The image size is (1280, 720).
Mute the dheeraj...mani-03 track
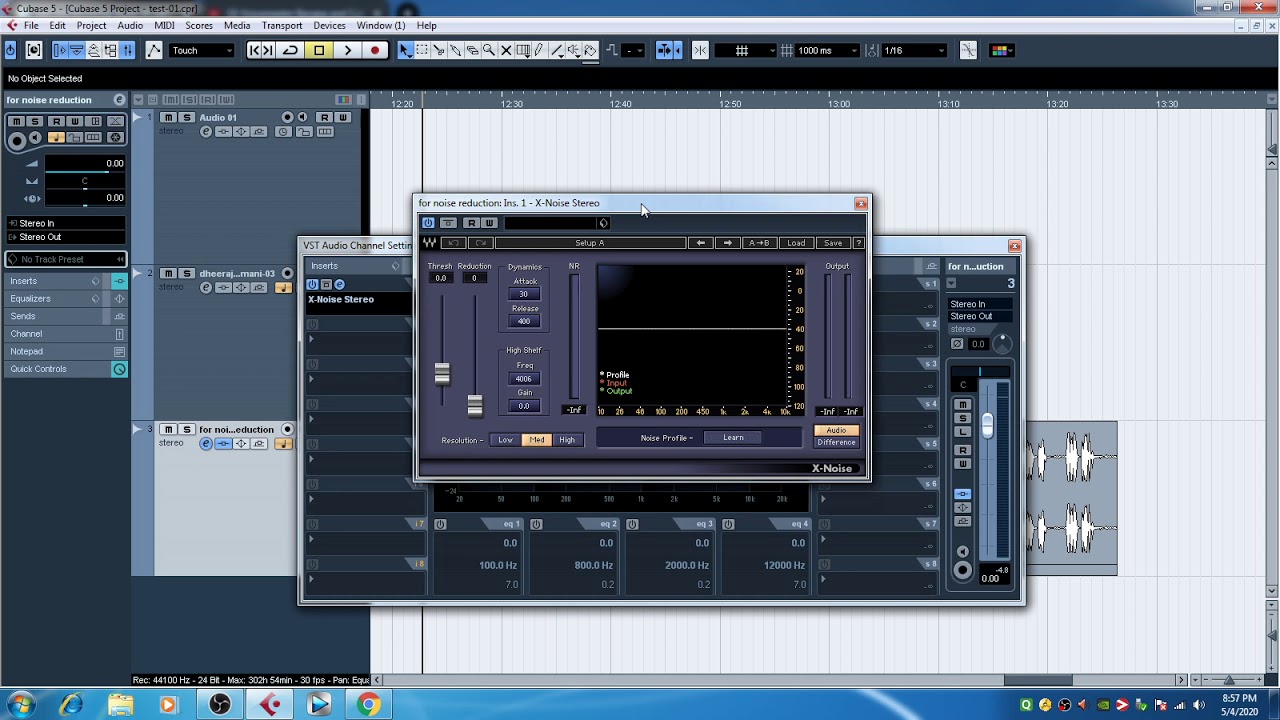(168, 273)
